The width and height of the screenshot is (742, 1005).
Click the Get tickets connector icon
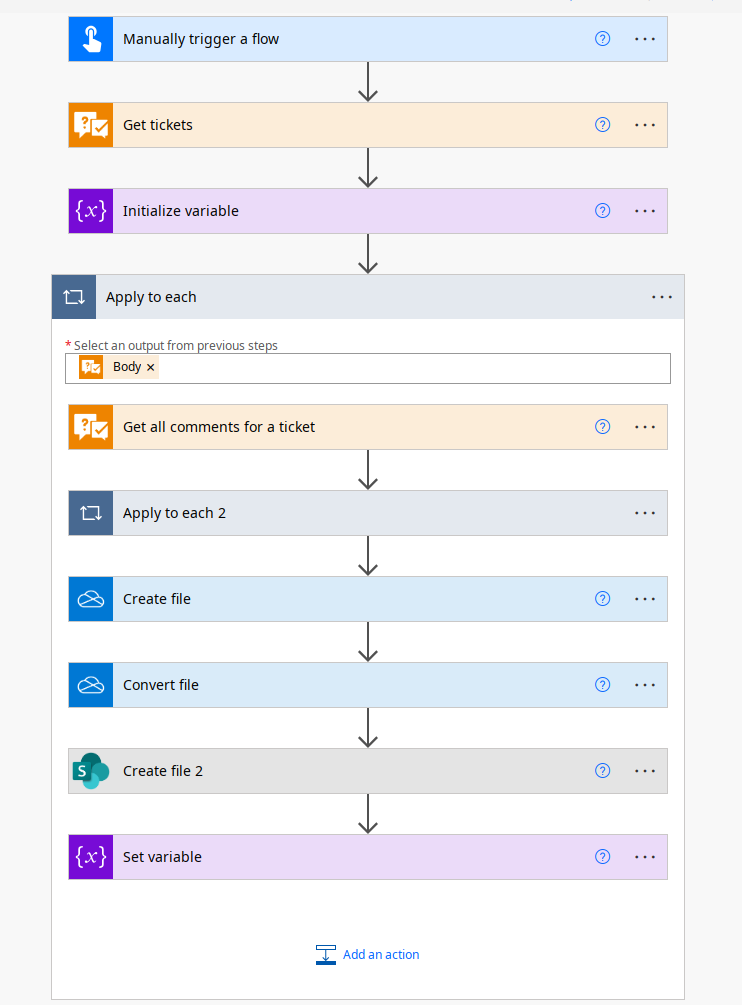point(91,125)
